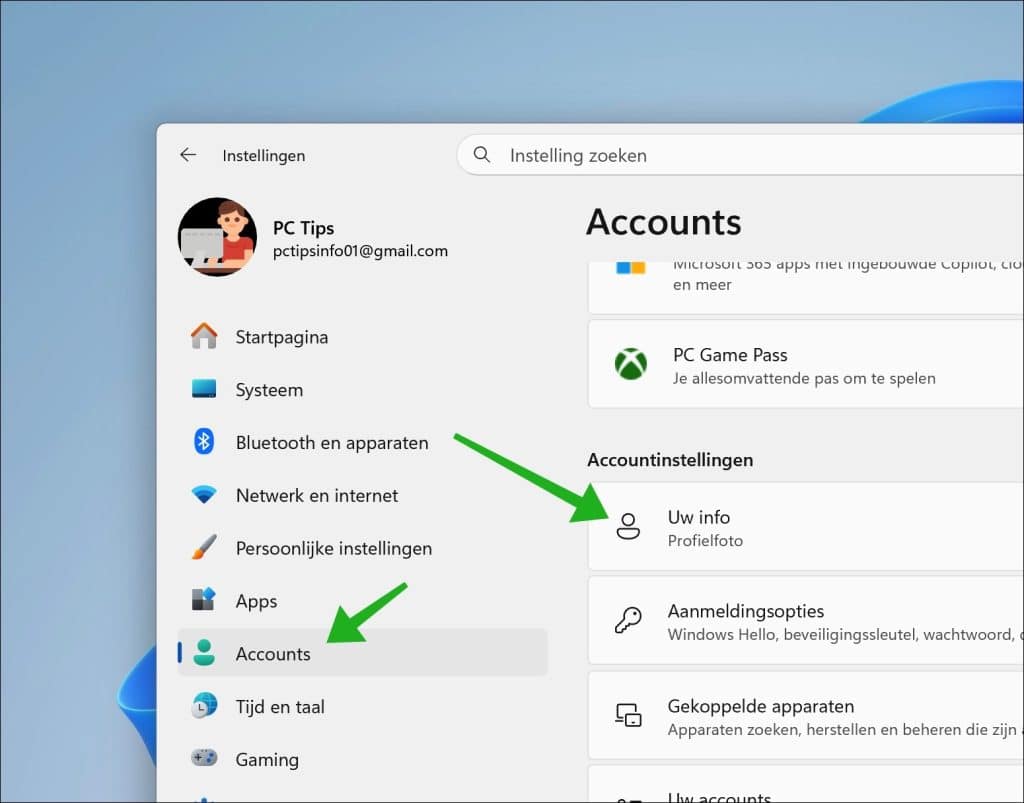
Task: Click "Je allesomvattende pas om te spelen"
Action: click(804, 378)
